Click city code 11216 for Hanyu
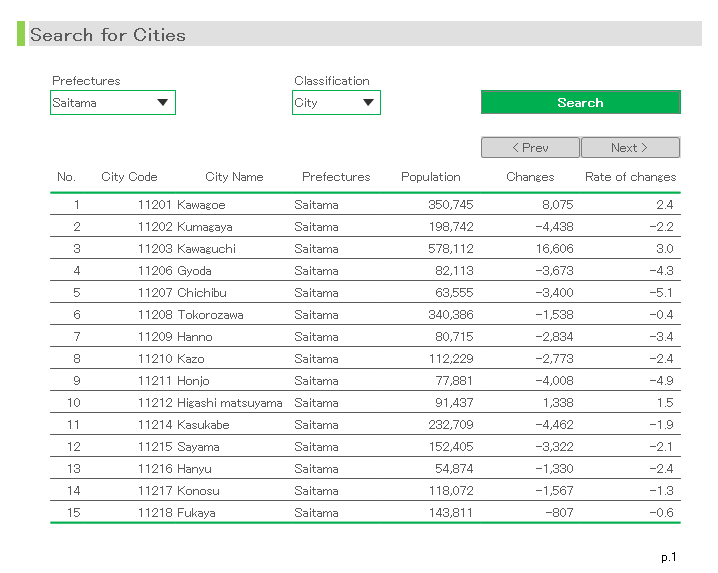The image size is (718, 573). pyautogui.click(x=155, y=469)
